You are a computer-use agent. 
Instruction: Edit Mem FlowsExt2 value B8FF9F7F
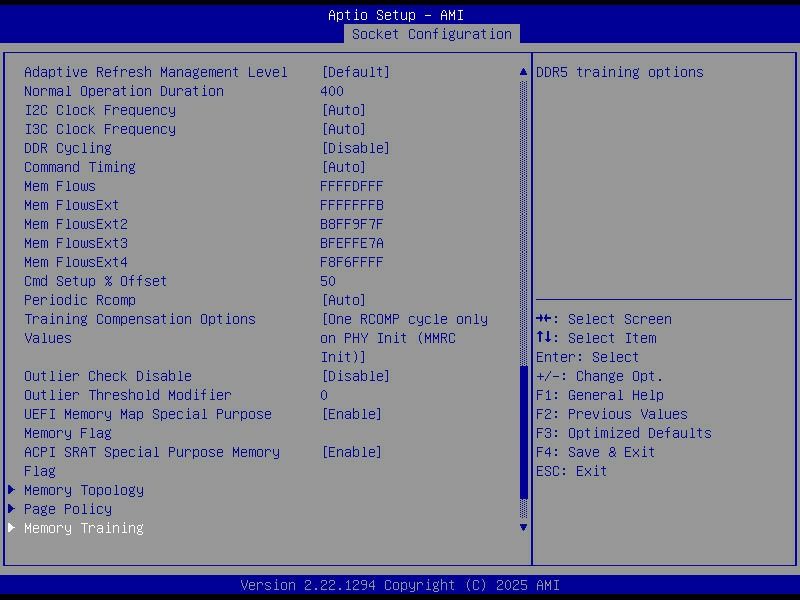[352, 224]
